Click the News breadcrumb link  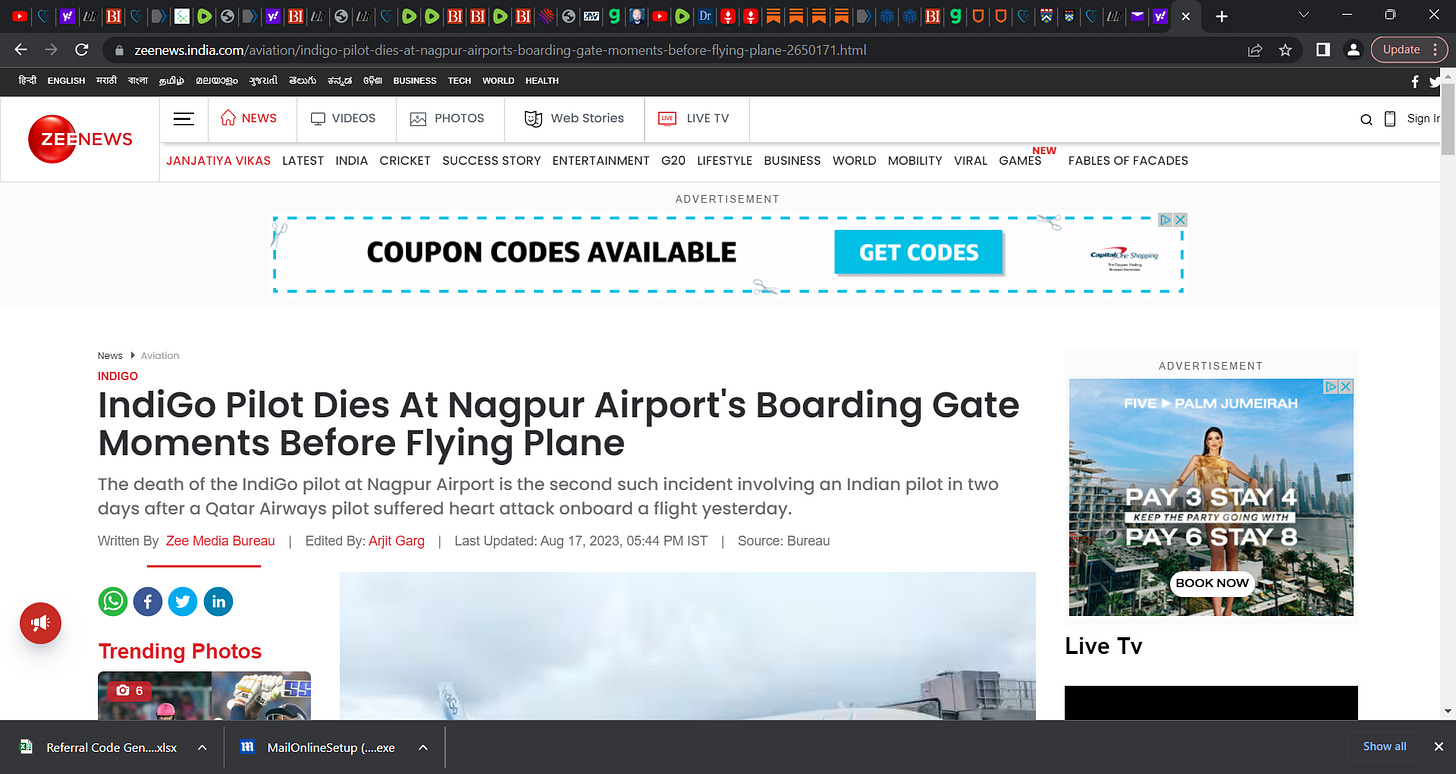[110, 356]
